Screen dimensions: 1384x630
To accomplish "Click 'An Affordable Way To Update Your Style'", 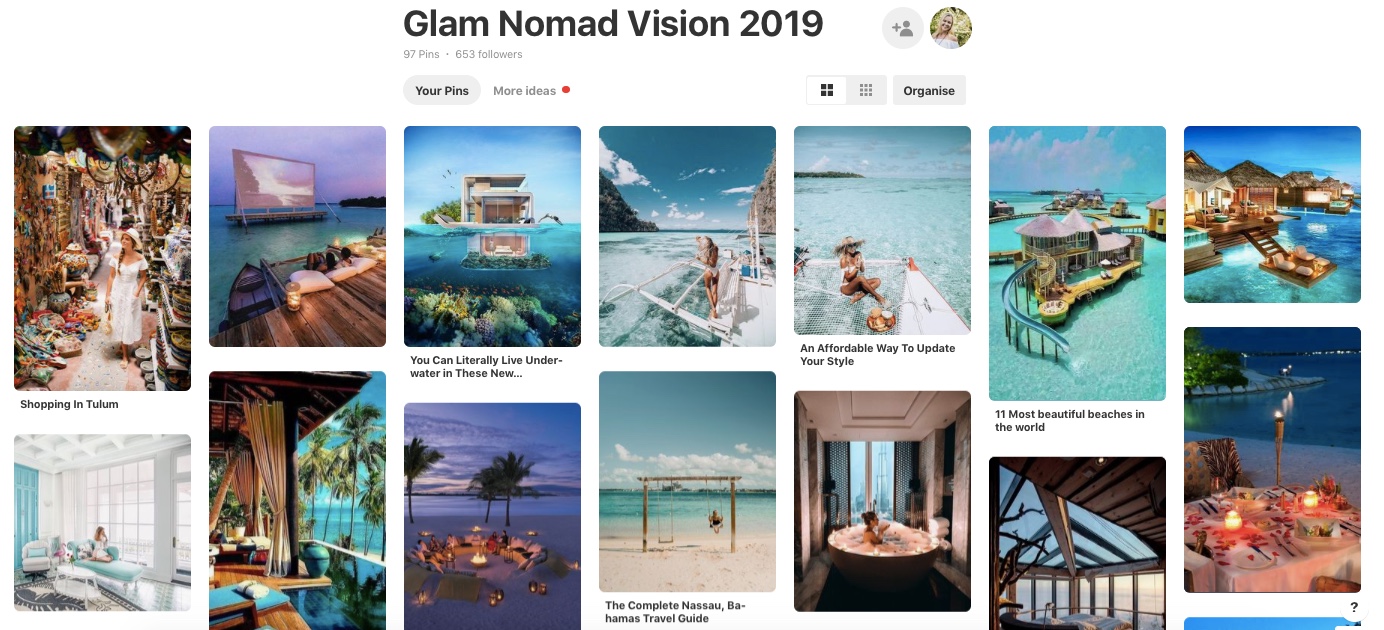I will (878, 355).
